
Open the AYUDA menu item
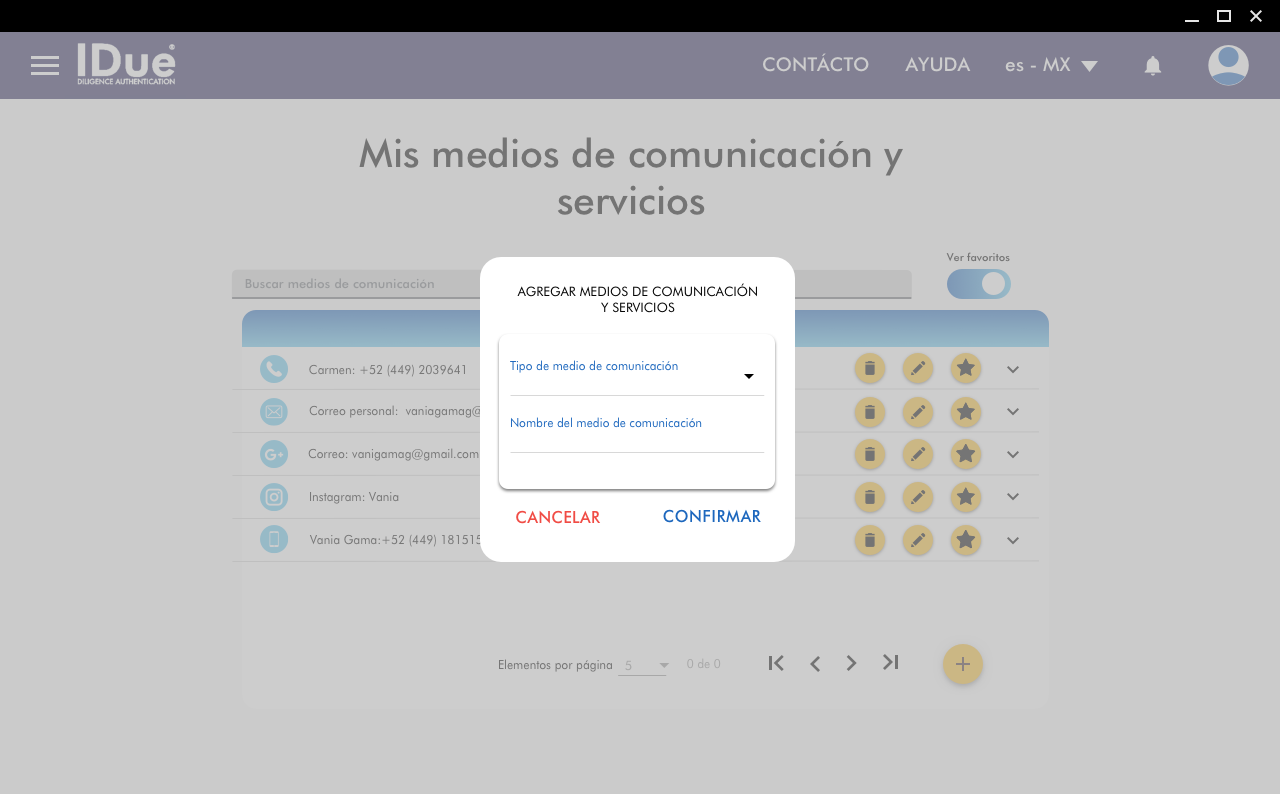click(x=937, y=65)
